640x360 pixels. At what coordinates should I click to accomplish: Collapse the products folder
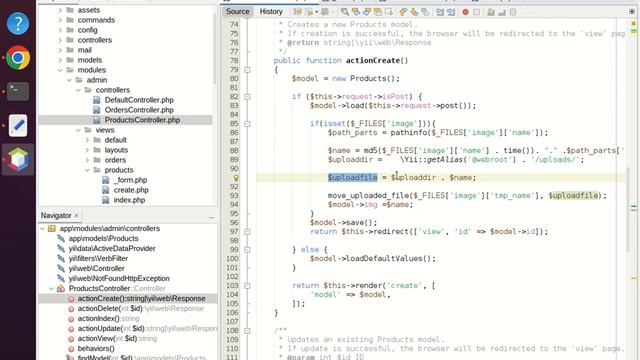(87, 170)
